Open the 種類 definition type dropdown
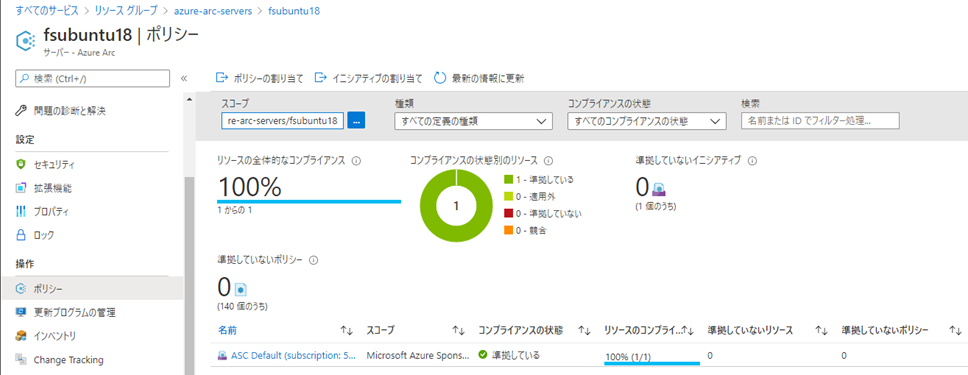 (x=473, y=121)
